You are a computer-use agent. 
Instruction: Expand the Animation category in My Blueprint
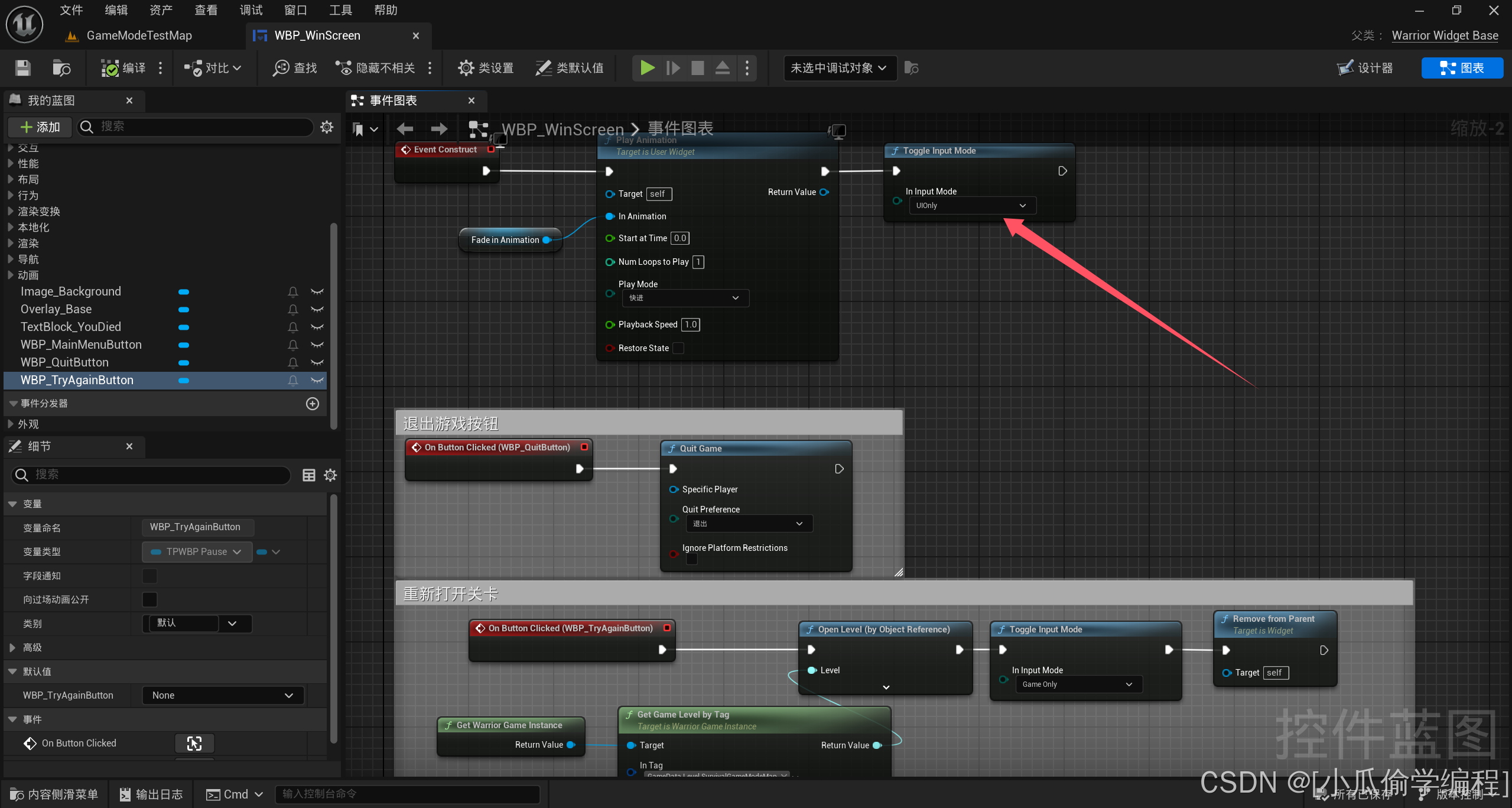(x=11, y=275)
